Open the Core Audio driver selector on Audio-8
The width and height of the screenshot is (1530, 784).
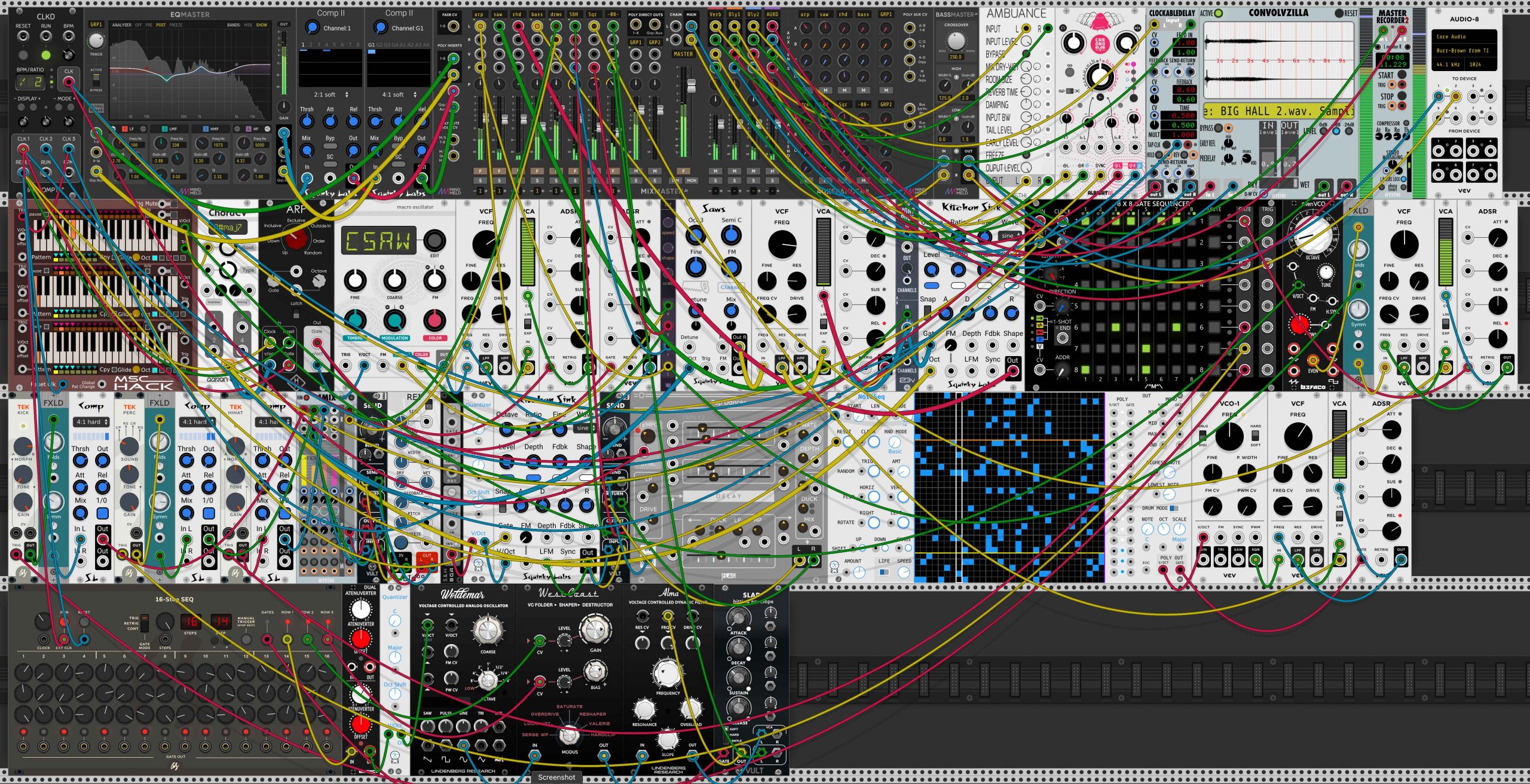pyautogui.click(x=1464, y=36)
